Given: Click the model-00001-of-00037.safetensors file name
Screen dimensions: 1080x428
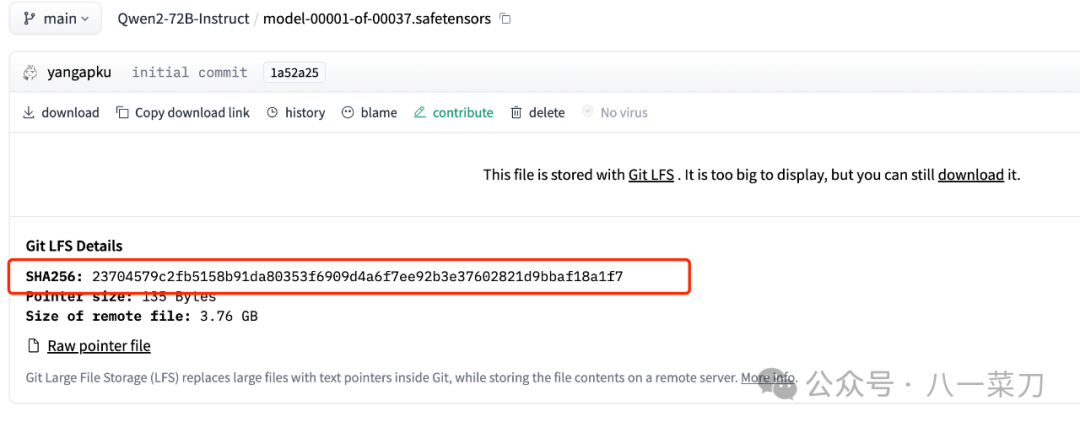Looking at the screenshot, I should coord(377,19).
